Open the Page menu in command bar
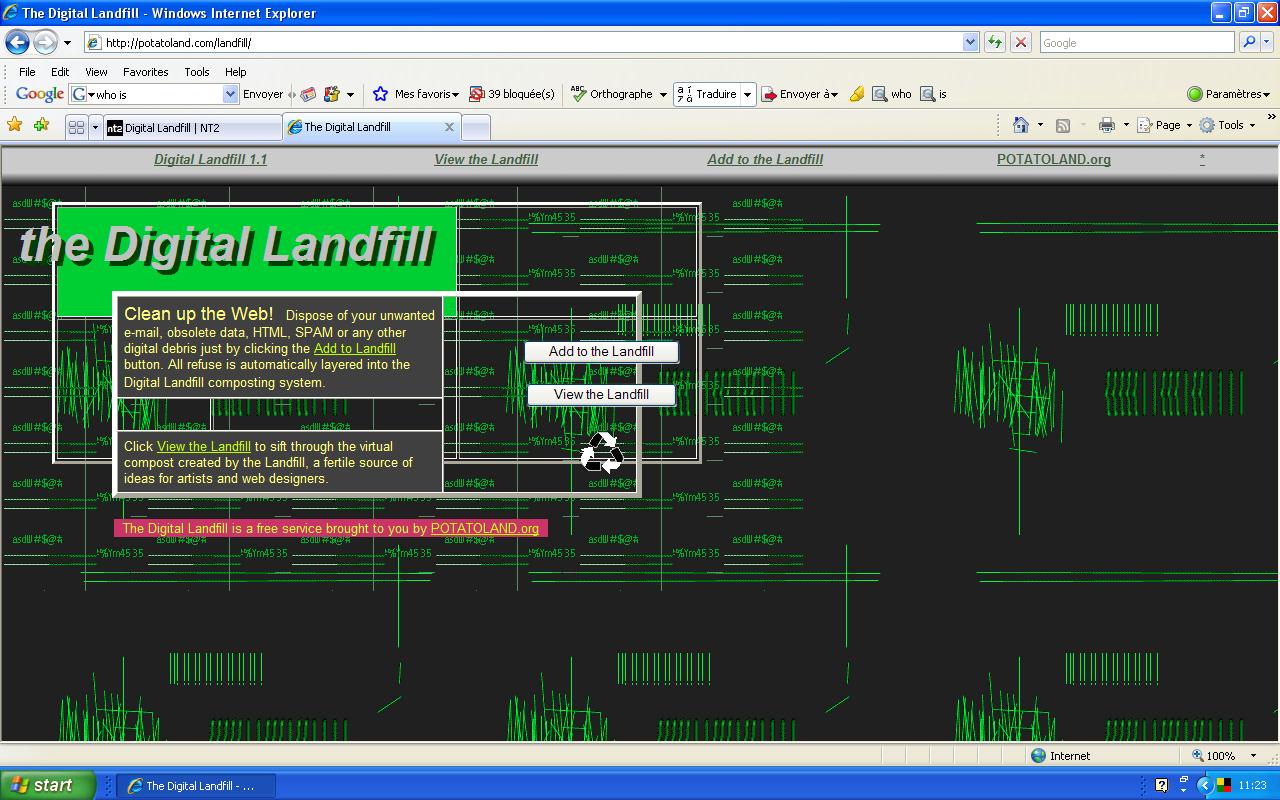This screenshot has height=800, width=1280. pyautogui.click(x=1165, y=125)
